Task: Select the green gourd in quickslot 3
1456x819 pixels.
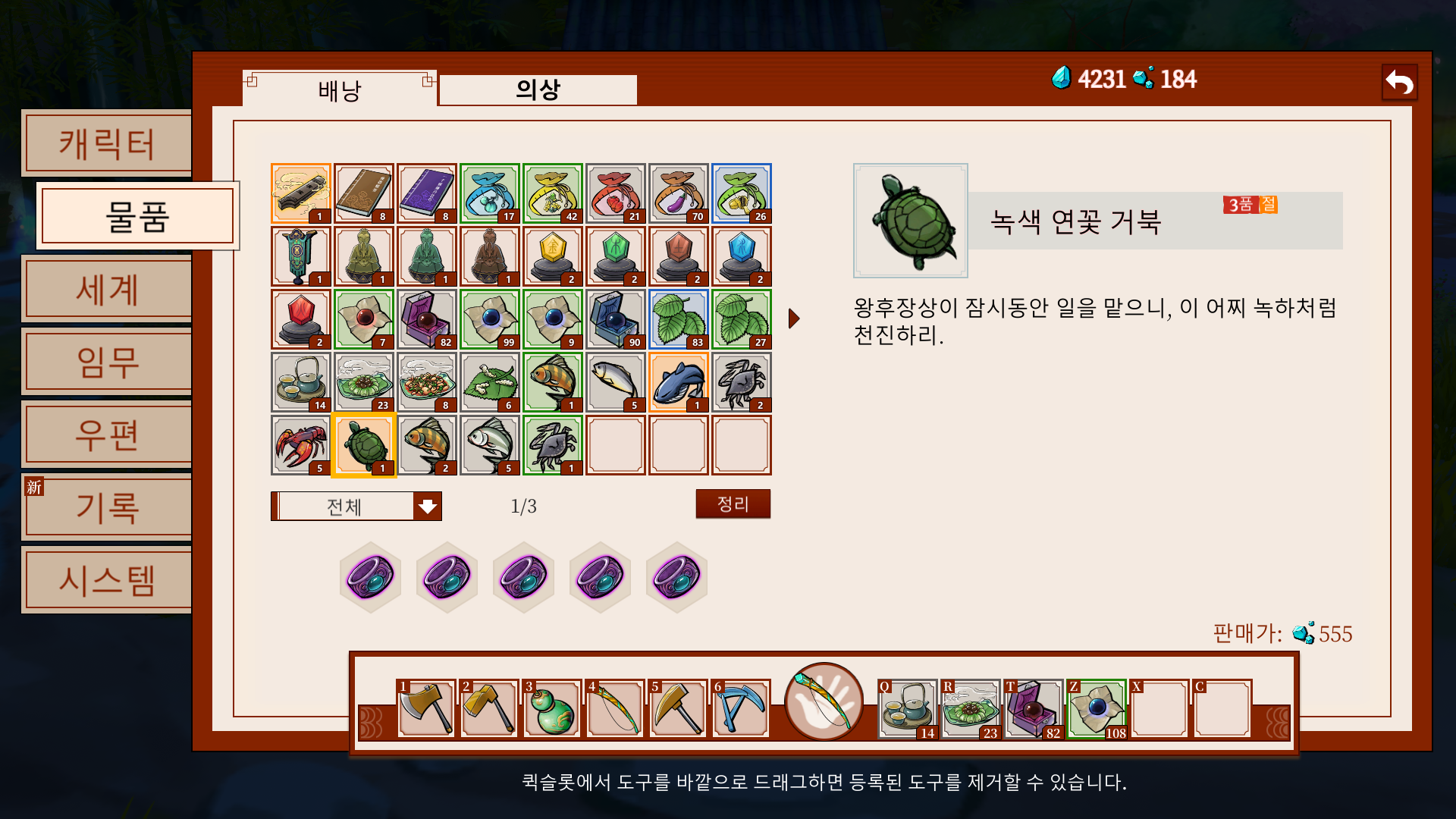Action: [x=552, y=708]
